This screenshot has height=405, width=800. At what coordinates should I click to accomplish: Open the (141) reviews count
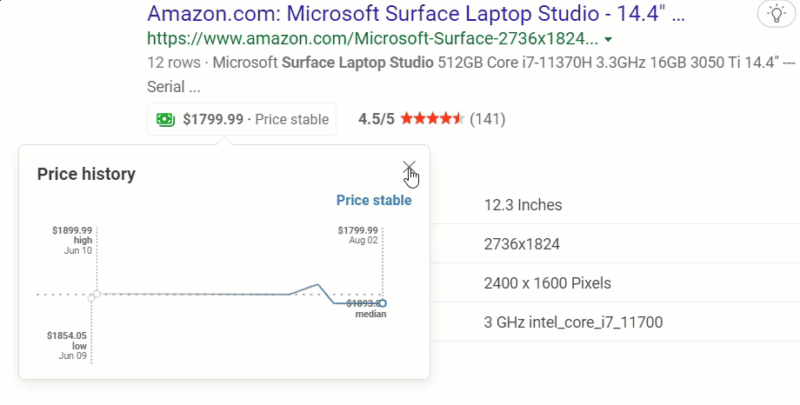click(487, 120)
